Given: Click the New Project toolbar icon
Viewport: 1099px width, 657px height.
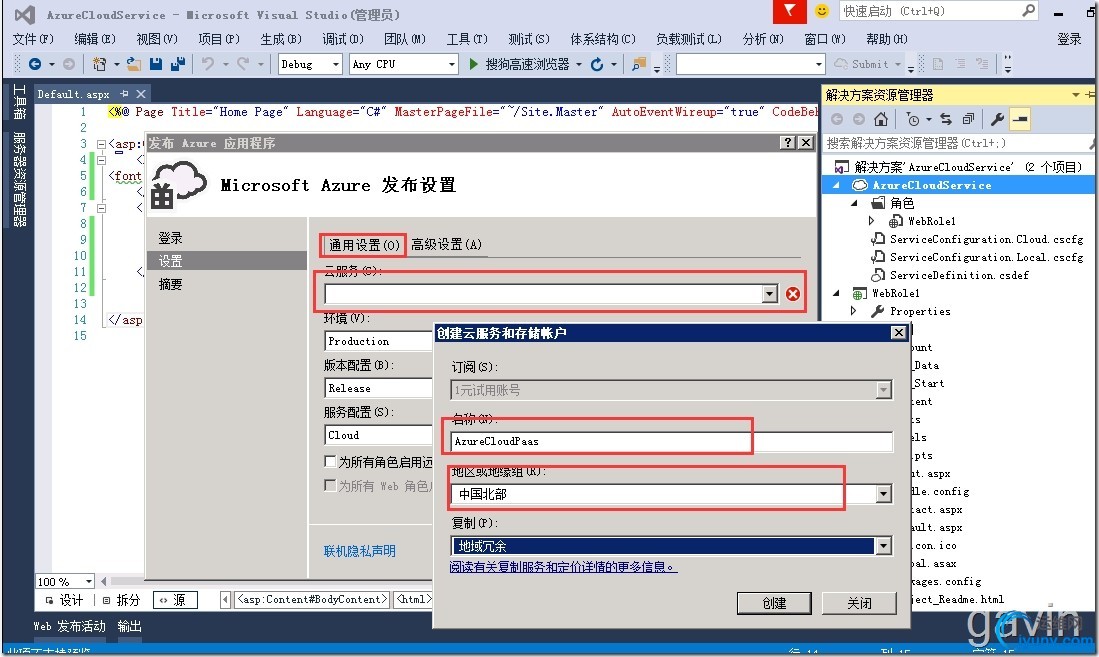Looking at the screenshot, I should [x=99, y=64].
